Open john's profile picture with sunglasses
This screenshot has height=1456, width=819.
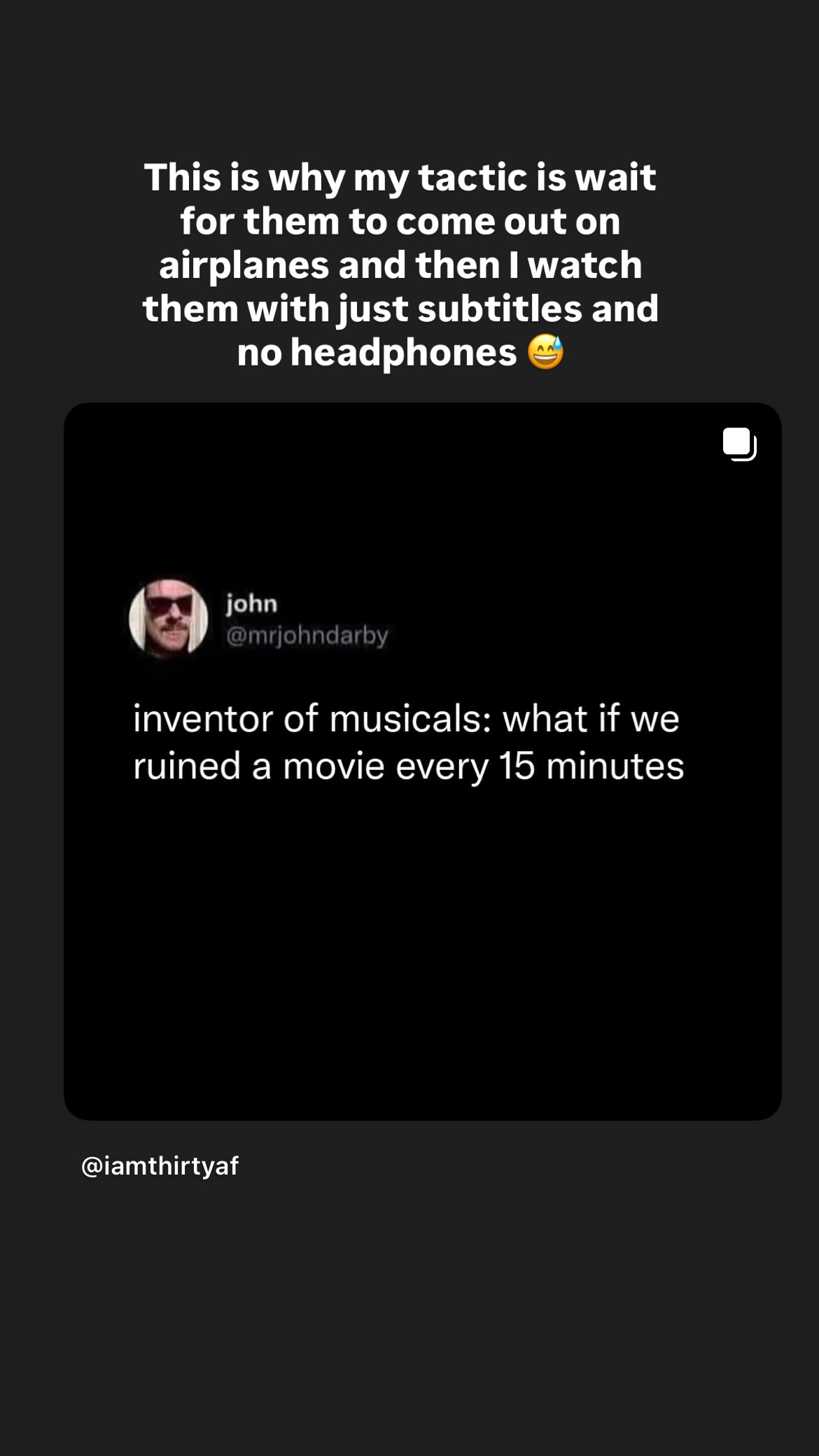(x=169, y=619)
